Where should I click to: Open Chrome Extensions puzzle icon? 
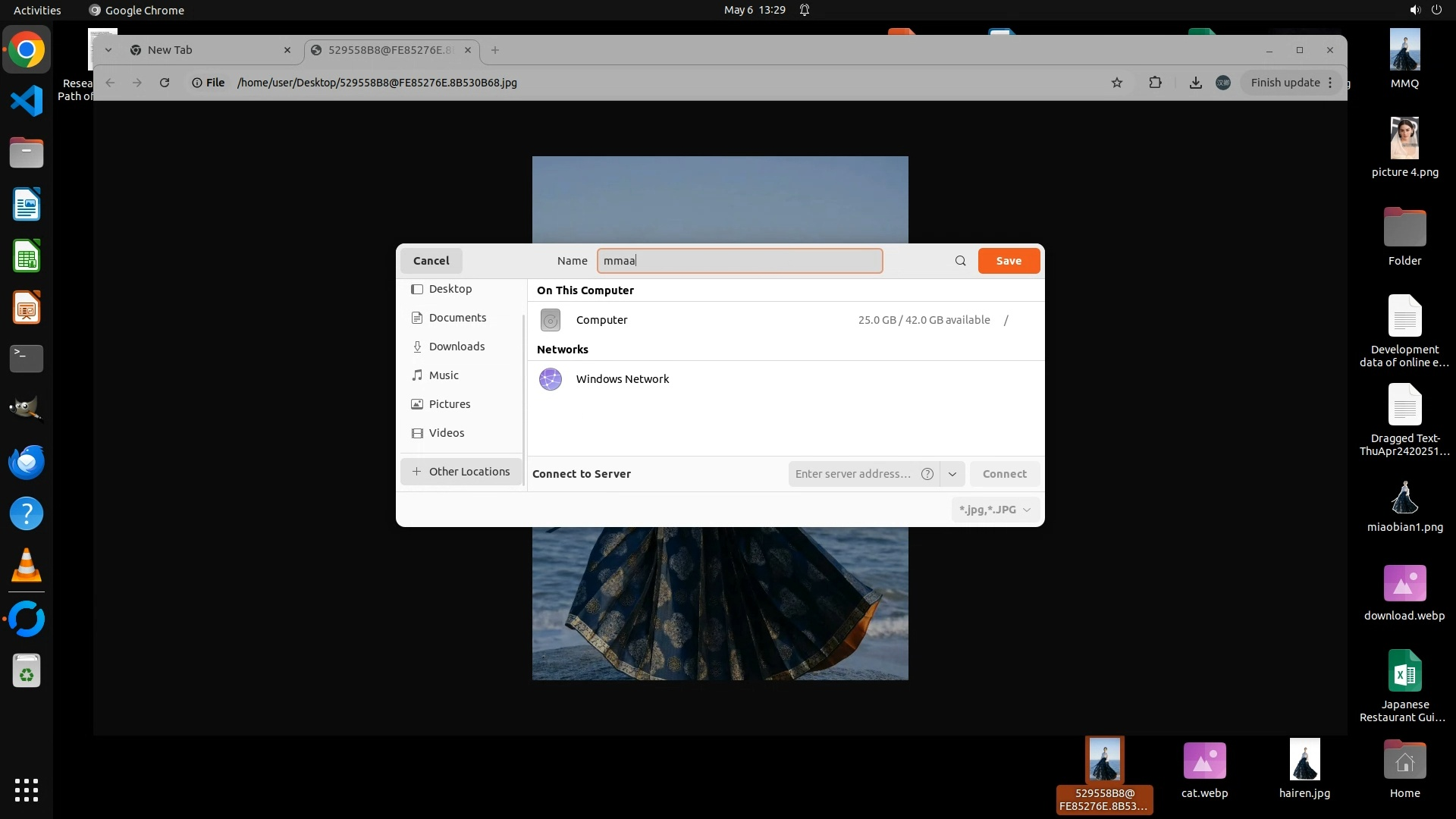pos(1155,83)
